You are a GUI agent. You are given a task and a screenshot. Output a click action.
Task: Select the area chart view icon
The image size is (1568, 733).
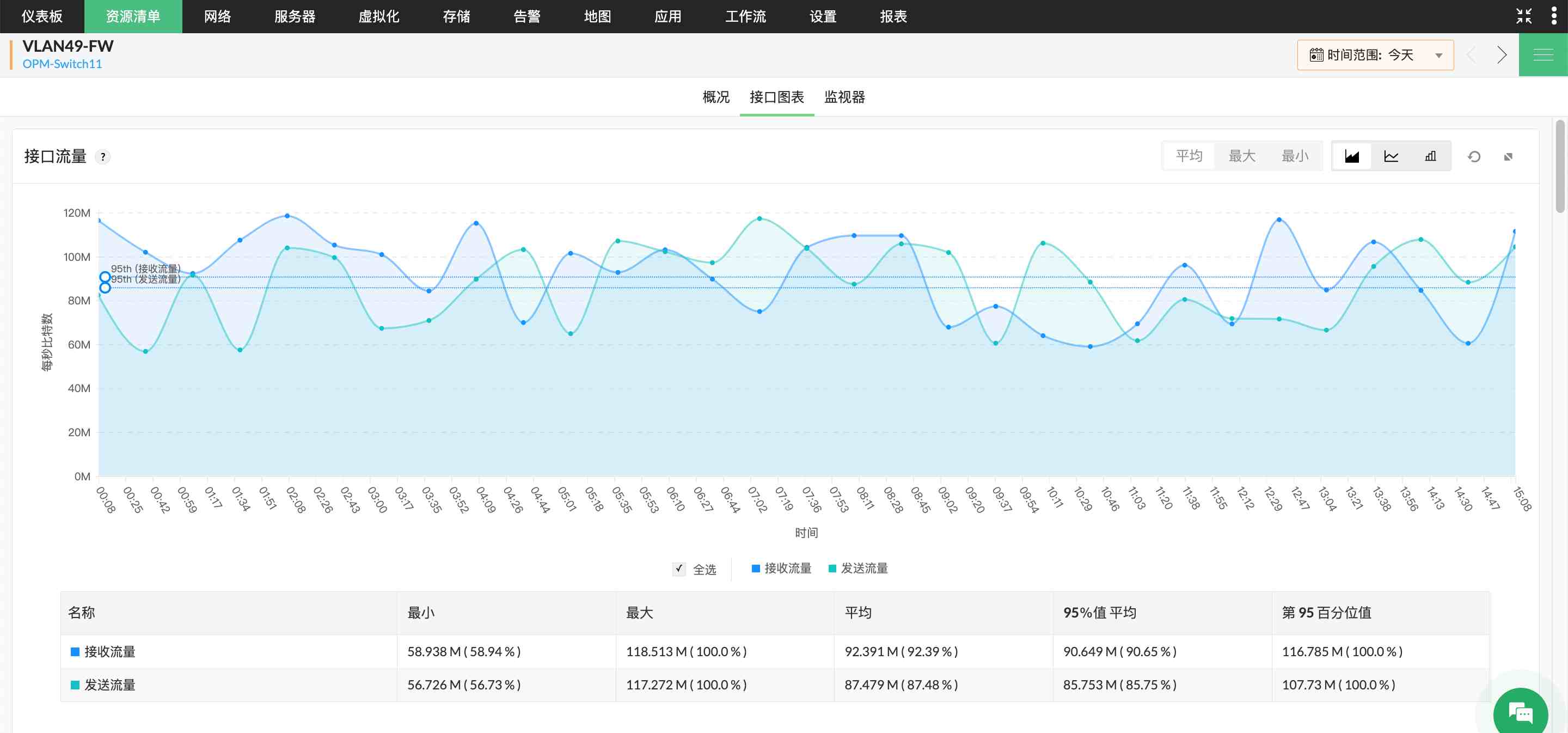coord(1352,156)
